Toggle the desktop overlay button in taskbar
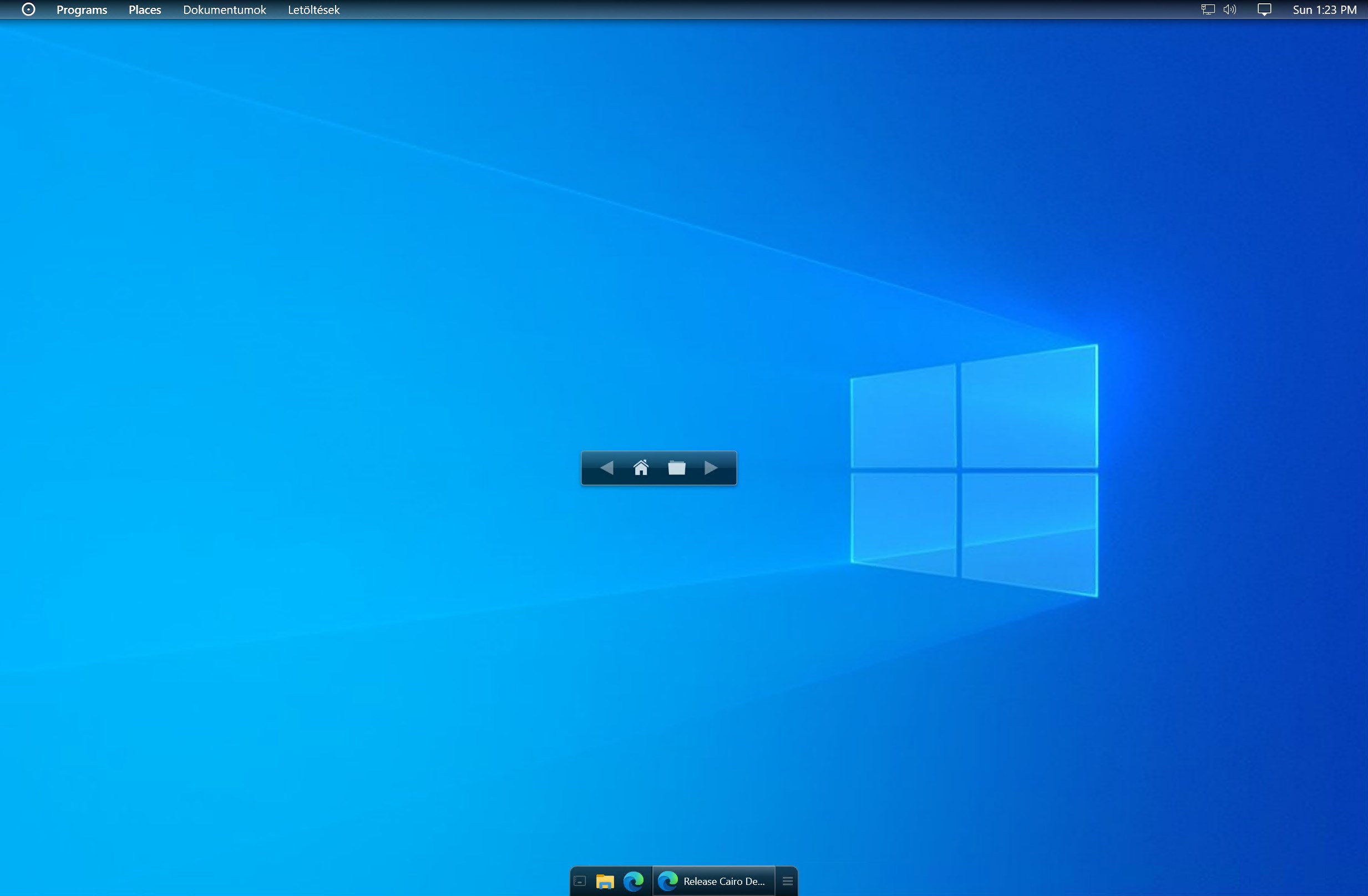Image resolution: width=1368 pixels, height=896 pixels. 580,881
